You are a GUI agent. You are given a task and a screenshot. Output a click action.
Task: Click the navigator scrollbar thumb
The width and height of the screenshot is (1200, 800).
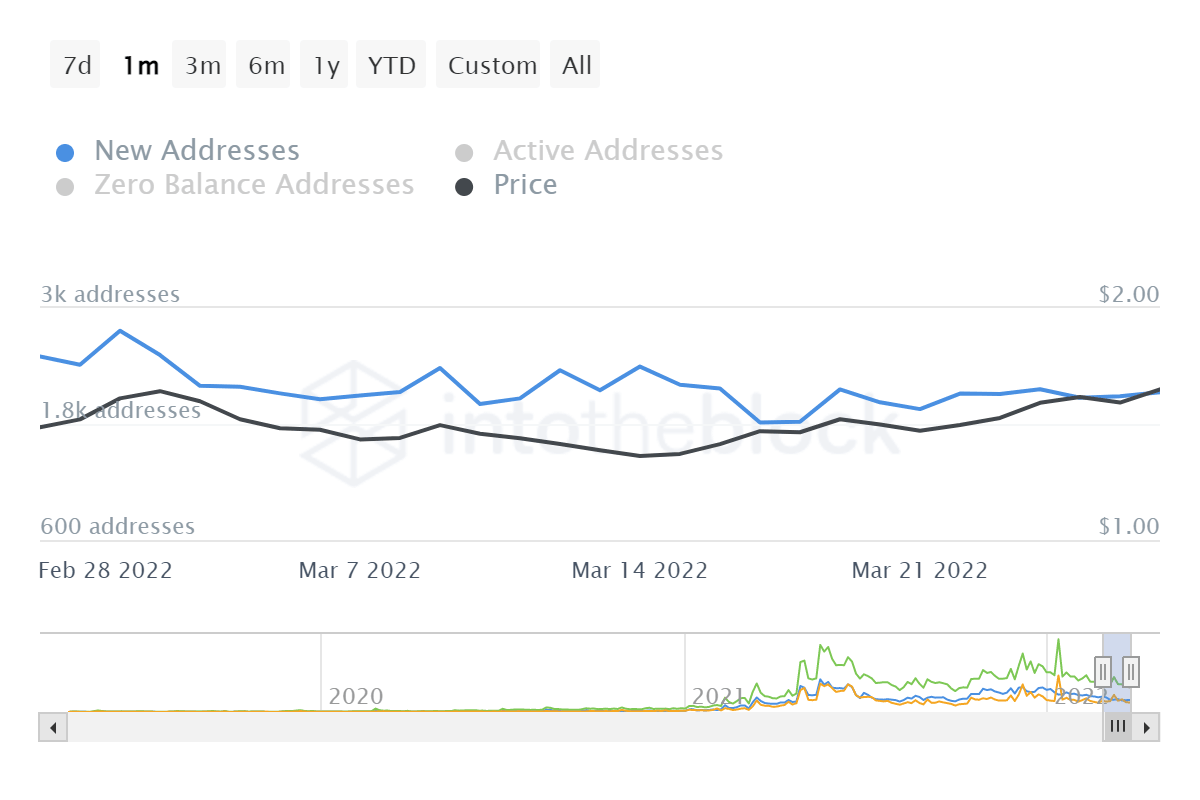pyautogui.click(x=1117, y=727)
